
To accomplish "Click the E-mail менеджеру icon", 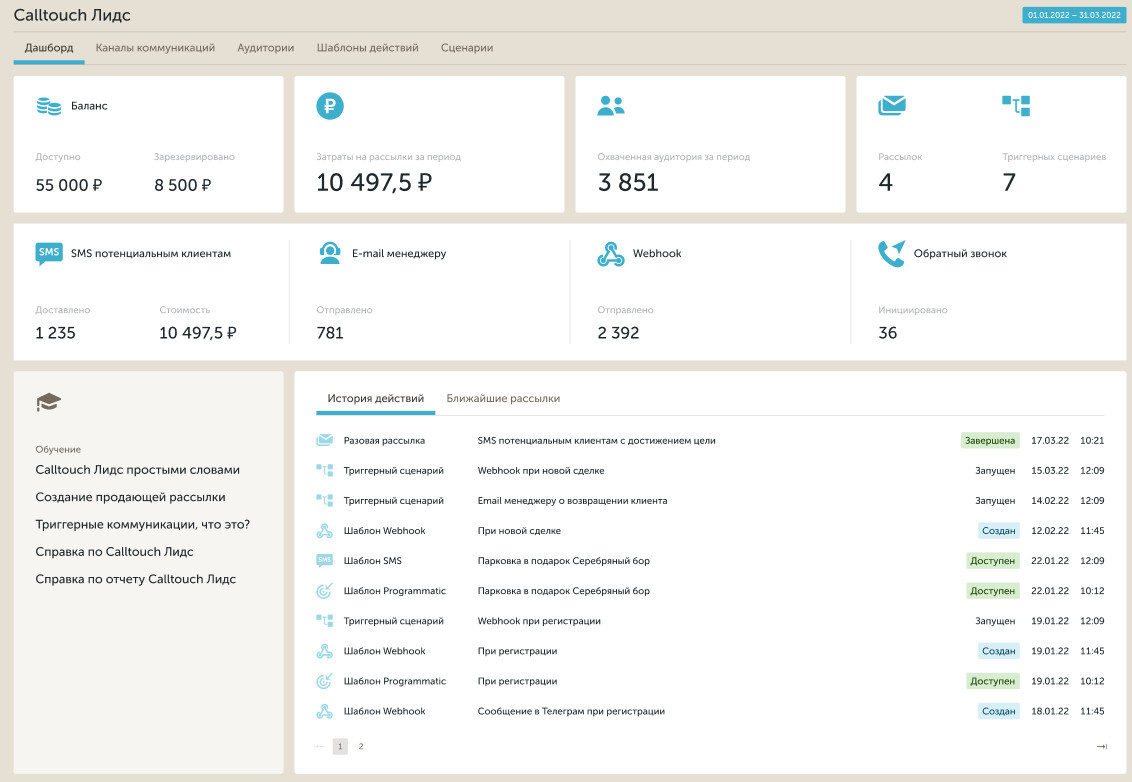I will tap(330, 254).
